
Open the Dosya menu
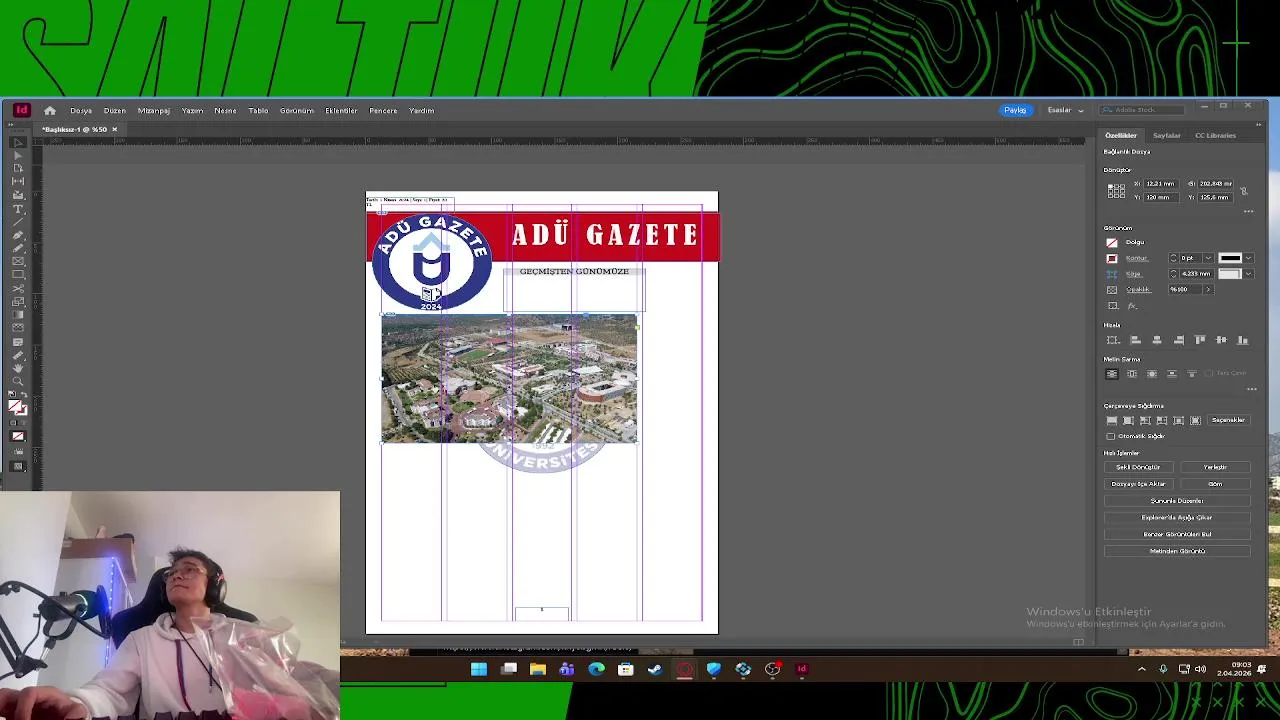pyautogui.click(x=81, y=111)
